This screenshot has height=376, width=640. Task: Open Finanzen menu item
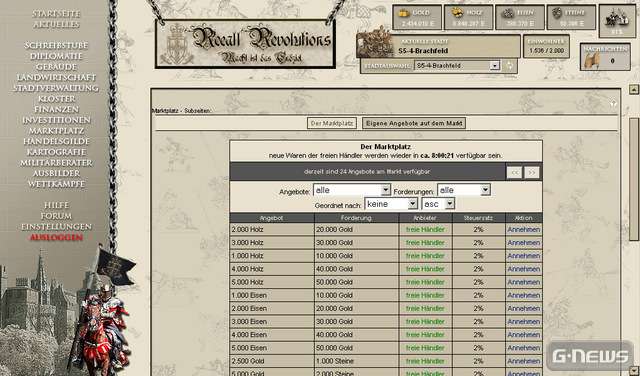pos(56,109)
